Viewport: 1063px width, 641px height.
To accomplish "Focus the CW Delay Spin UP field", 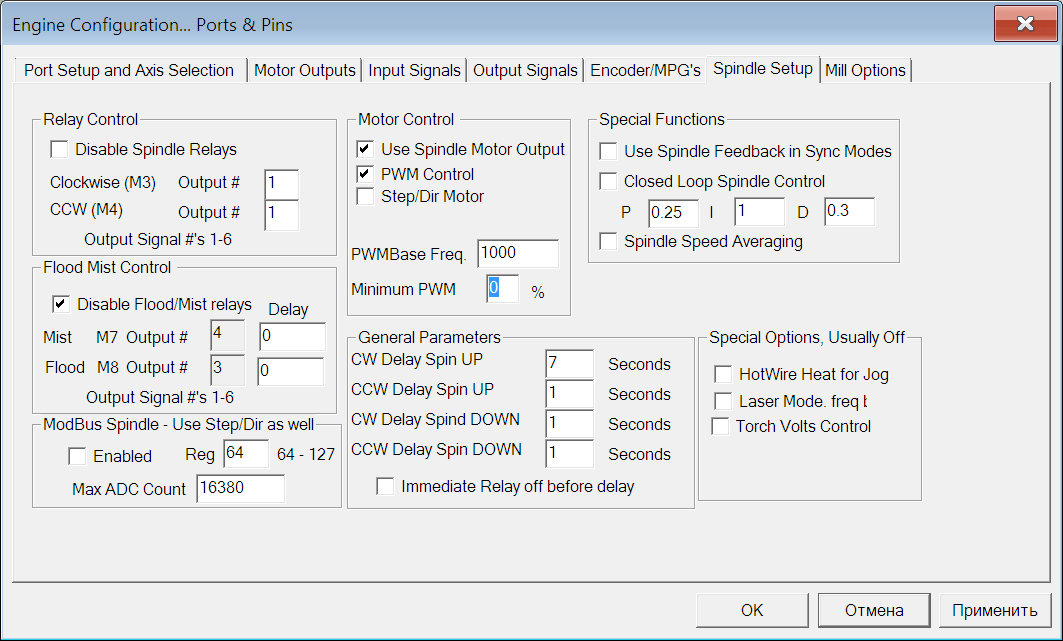I will [569, 364].
